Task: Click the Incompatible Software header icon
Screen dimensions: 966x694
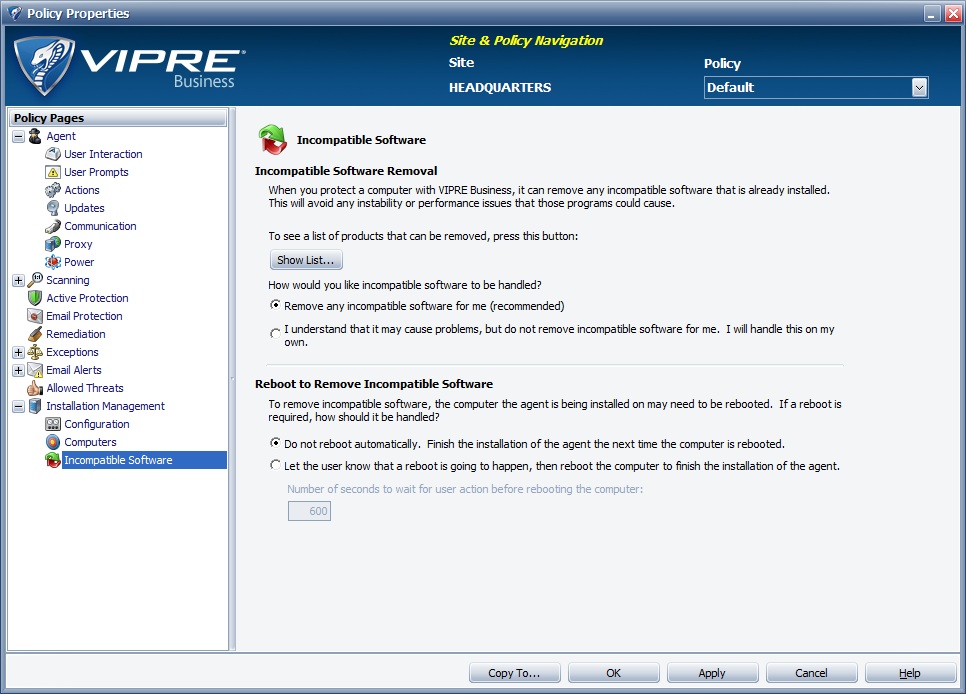Action: click(272, 139)
